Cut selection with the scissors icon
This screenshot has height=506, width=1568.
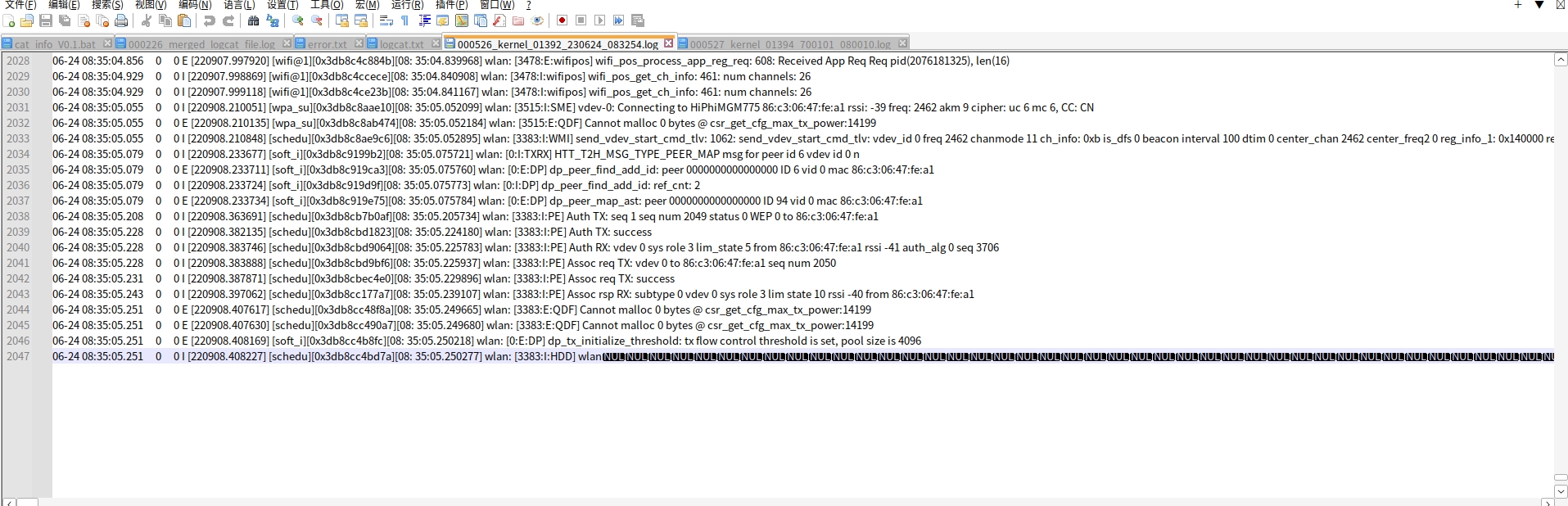147,20
